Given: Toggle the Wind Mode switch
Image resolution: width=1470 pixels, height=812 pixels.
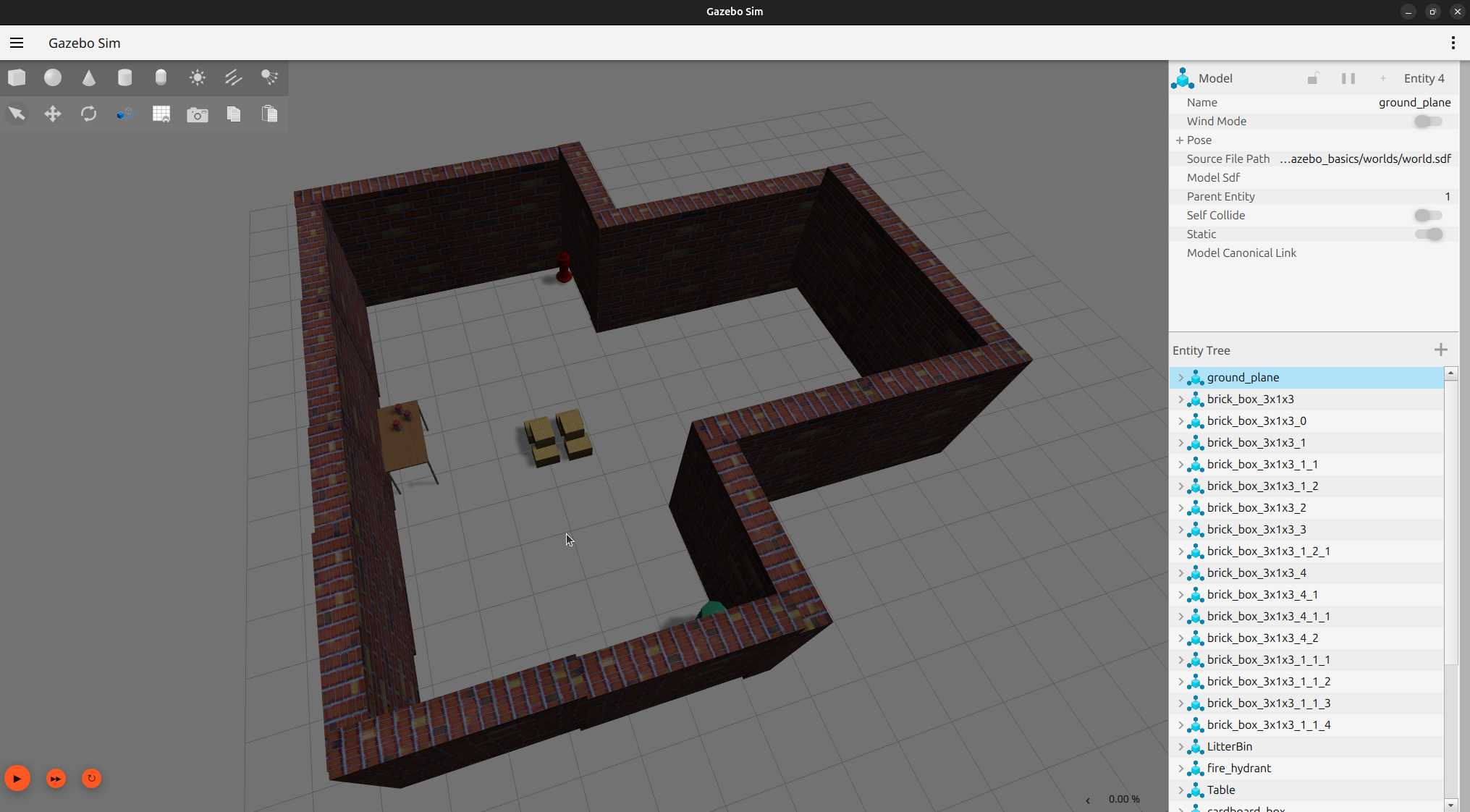Looking at the screenshot, I should coord(1428,122).
